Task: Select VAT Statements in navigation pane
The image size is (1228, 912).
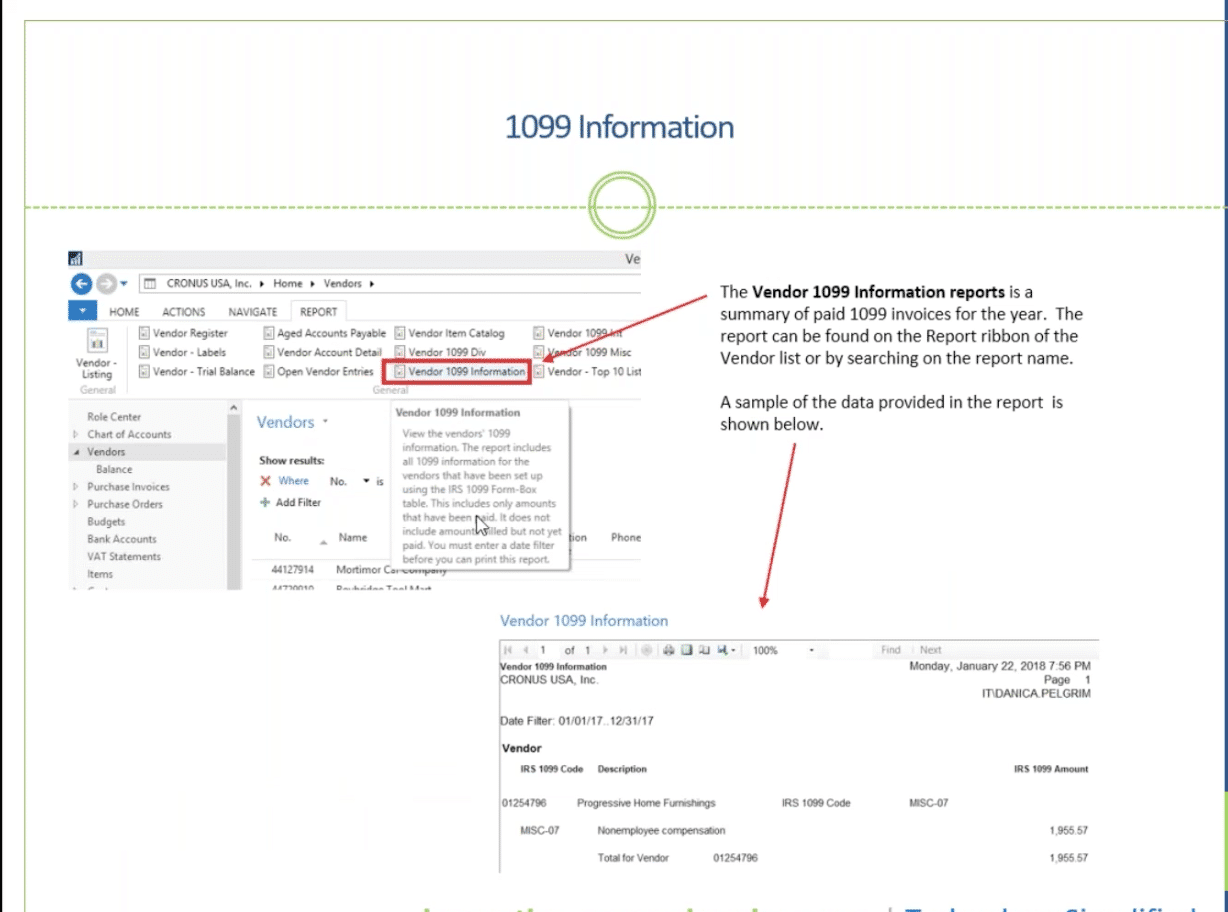Action: (x=124, y=557)
